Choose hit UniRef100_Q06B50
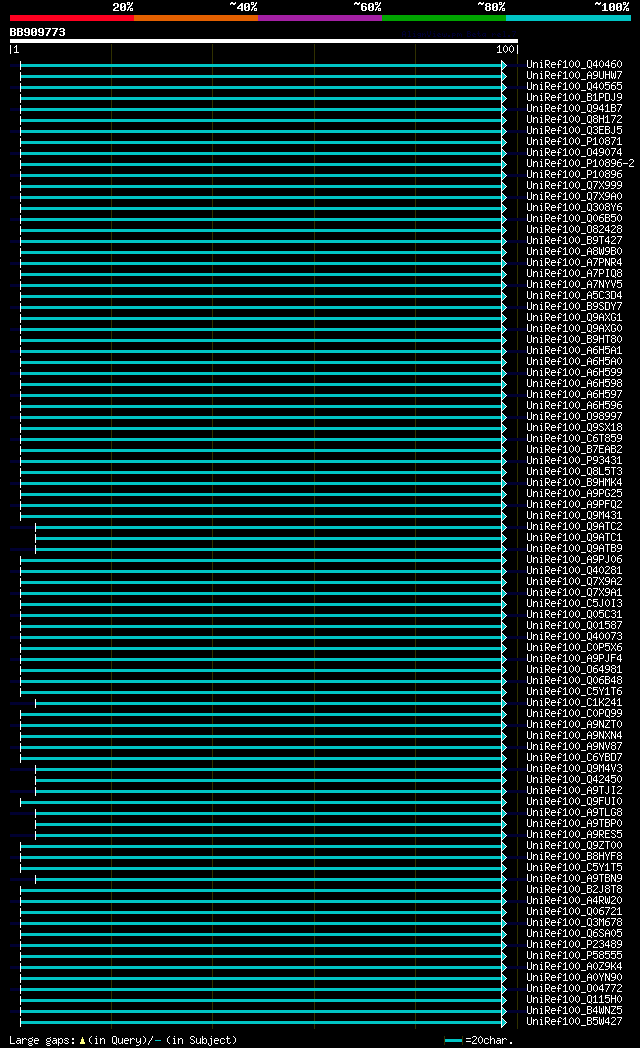The height and width of the screenshot is (1048, 640). [x=574, y=219]
